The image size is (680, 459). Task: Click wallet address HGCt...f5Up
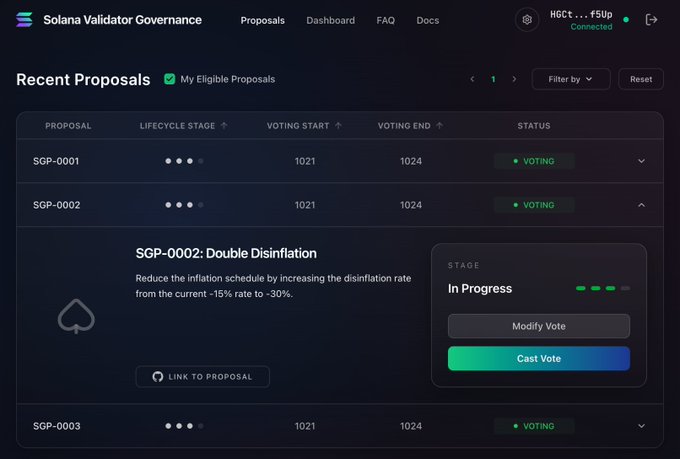point(581,14)
